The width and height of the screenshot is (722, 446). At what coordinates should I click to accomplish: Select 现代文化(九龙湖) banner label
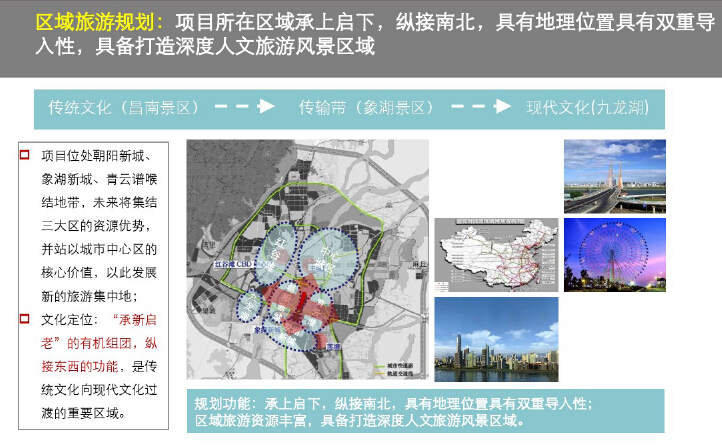click(x=587, y=108)
